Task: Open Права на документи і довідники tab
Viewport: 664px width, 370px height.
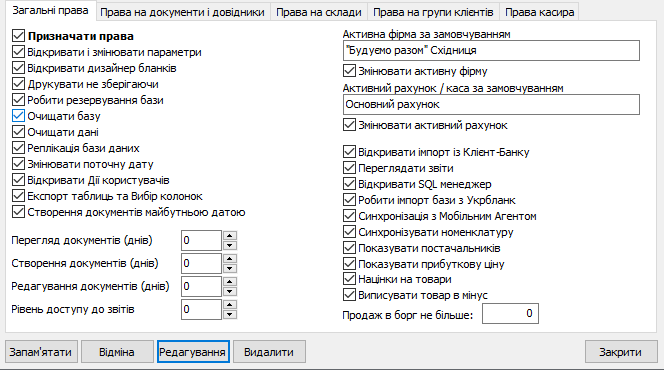Action: (182, 12)
